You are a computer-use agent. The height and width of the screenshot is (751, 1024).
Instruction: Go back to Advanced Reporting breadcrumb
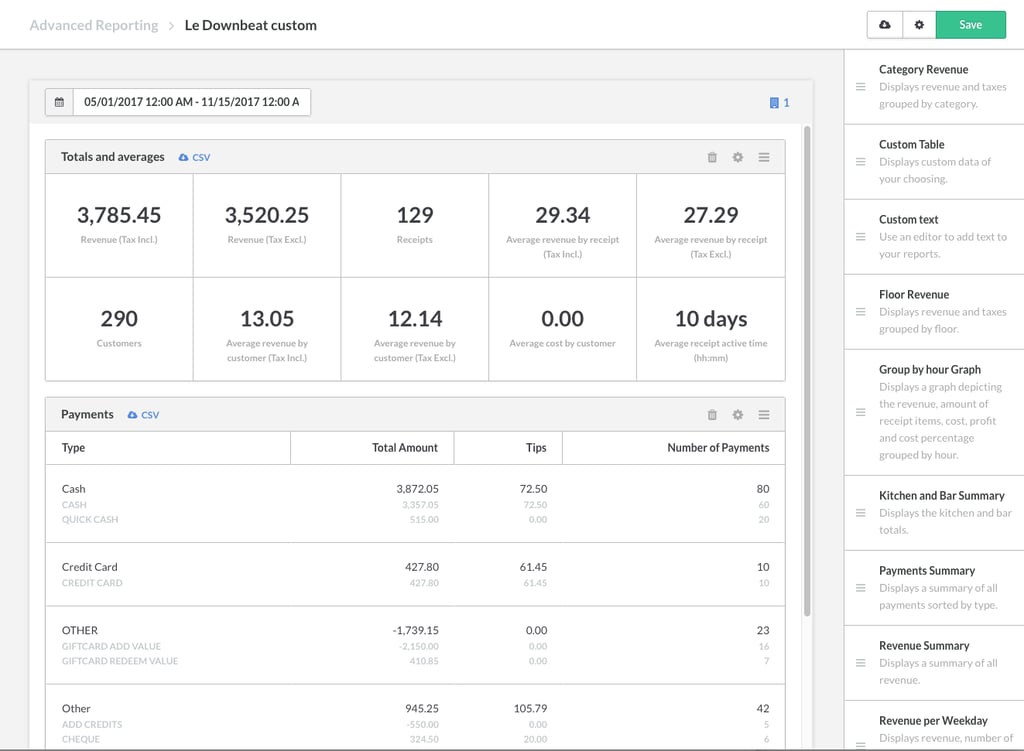pyautogui.click(x=94, y=25)
